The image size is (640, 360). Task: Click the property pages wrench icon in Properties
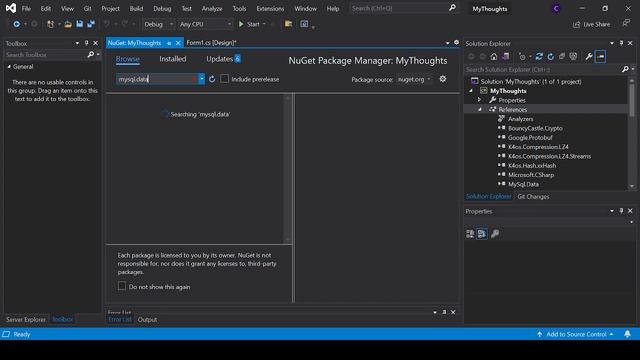click(495, 233)
